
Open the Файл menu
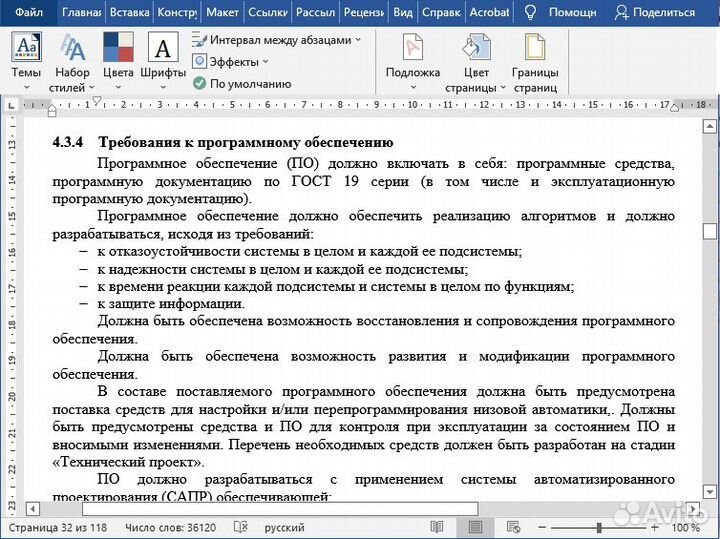coord(28,12)
